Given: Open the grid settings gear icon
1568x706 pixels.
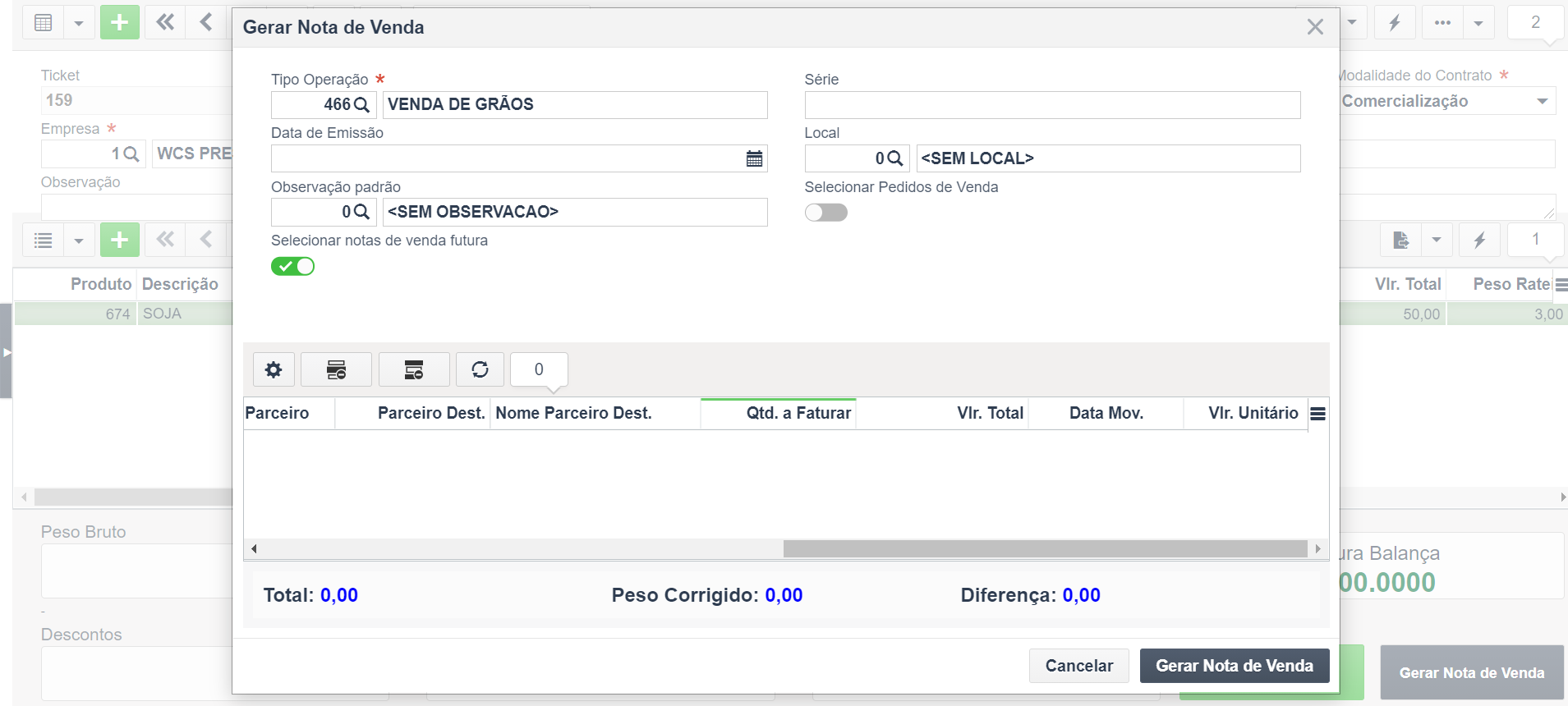Looking at the screenshot, I should 274,369.
